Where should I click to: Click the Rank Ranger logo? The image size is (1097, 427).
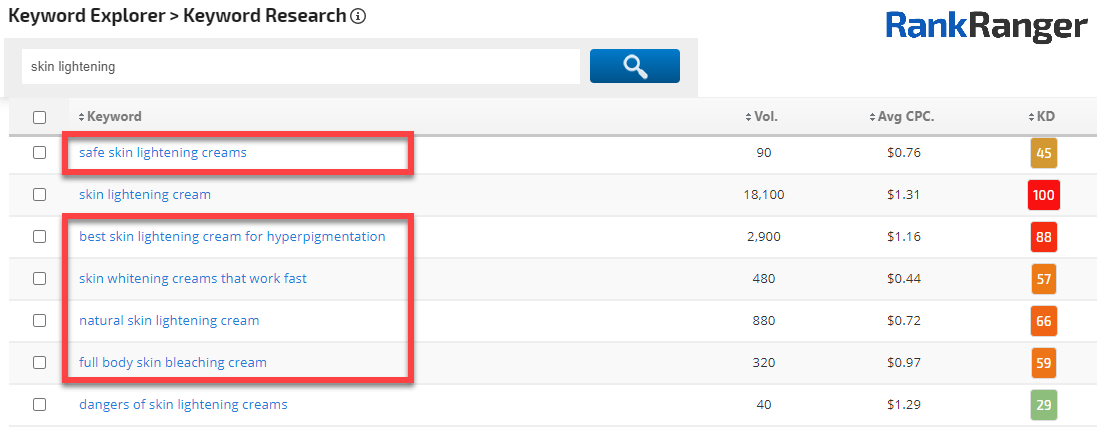[x=985, y=27]
